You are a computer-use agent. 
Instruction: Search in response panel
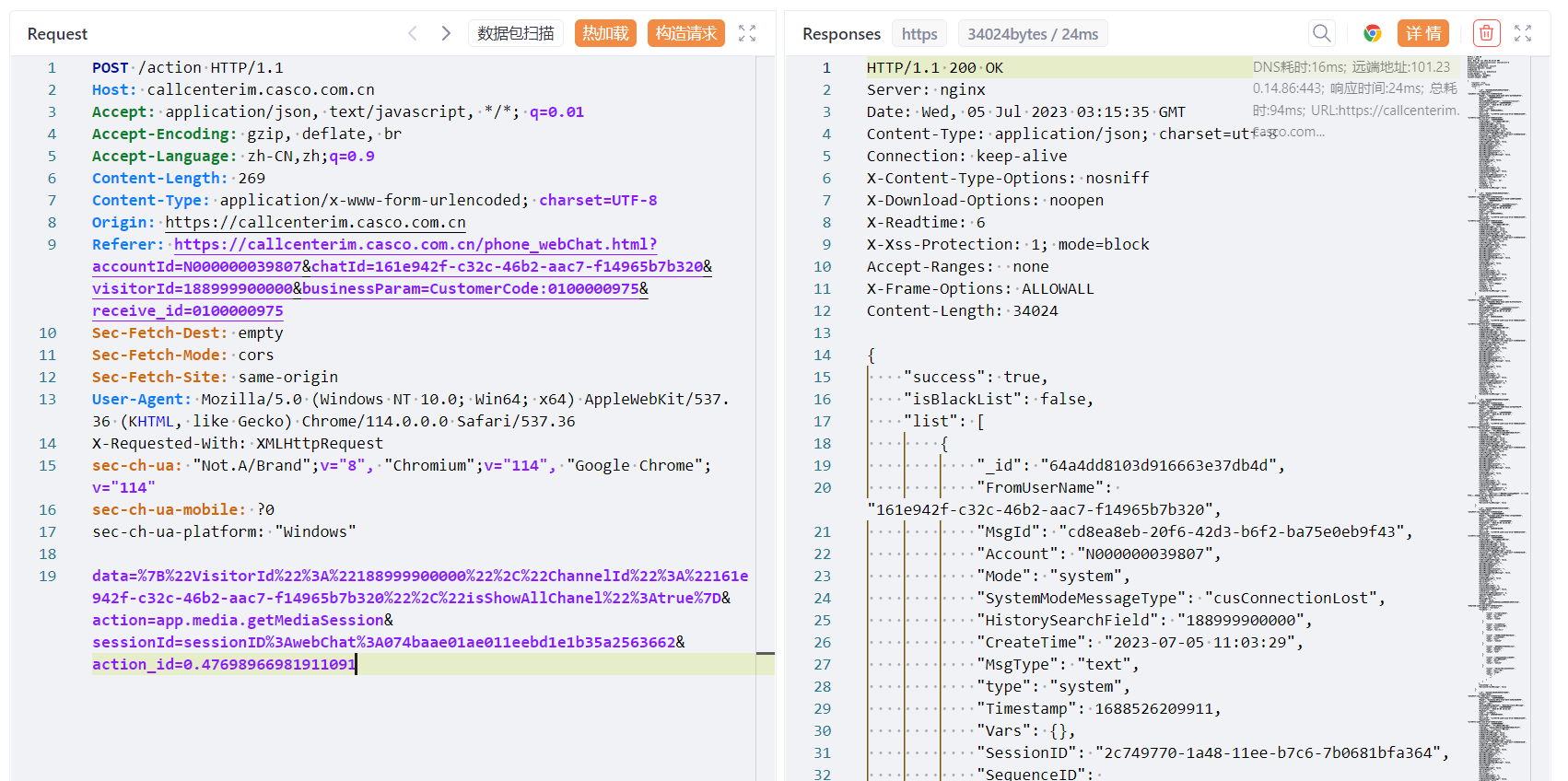[1322, 33]
